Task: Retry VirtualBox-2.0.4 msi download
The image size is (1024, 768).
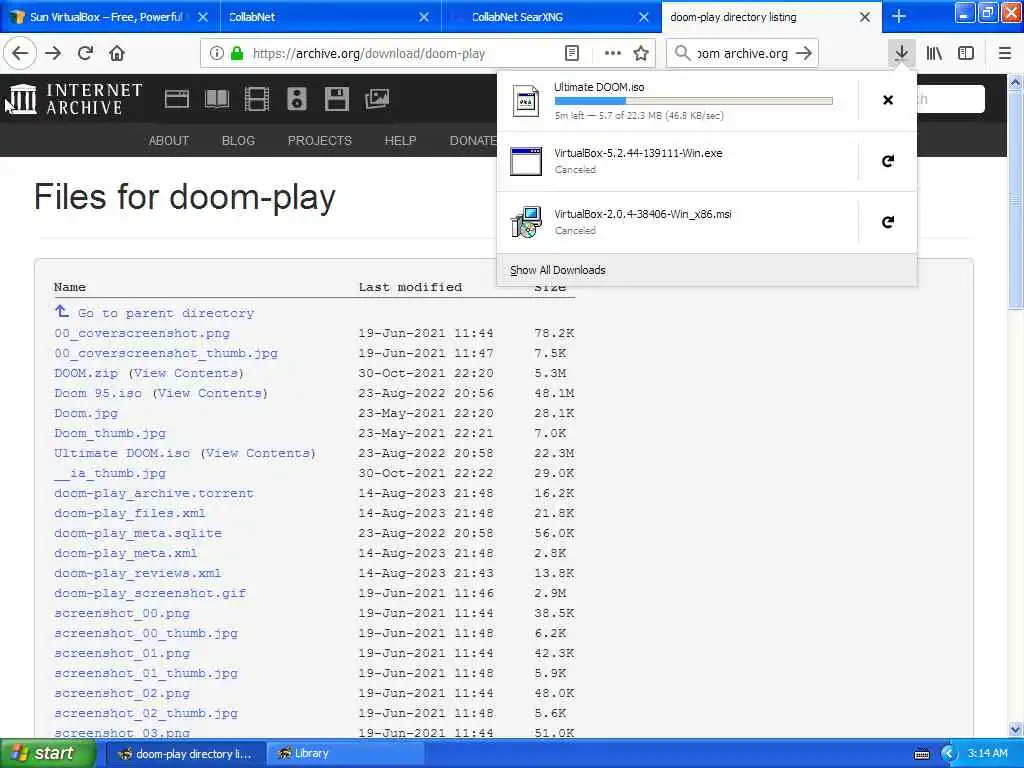Action: 888,222
